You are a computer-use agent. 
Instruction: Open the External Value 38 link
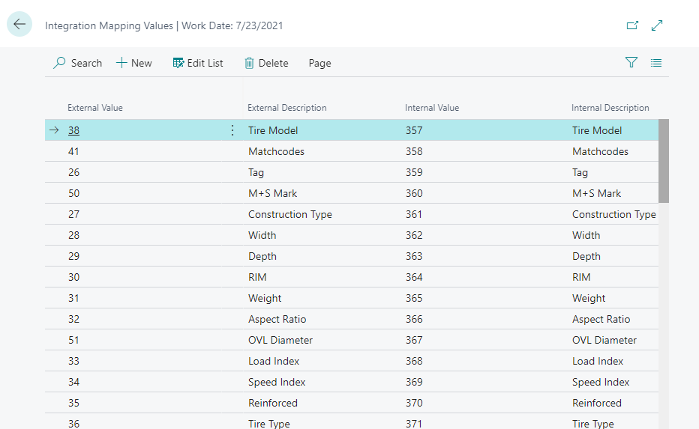point(74,130)
